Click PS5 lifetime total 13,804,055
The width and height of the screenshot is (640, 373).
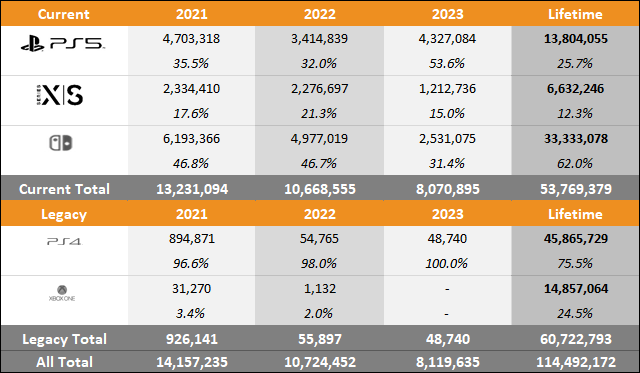point(576,38)
